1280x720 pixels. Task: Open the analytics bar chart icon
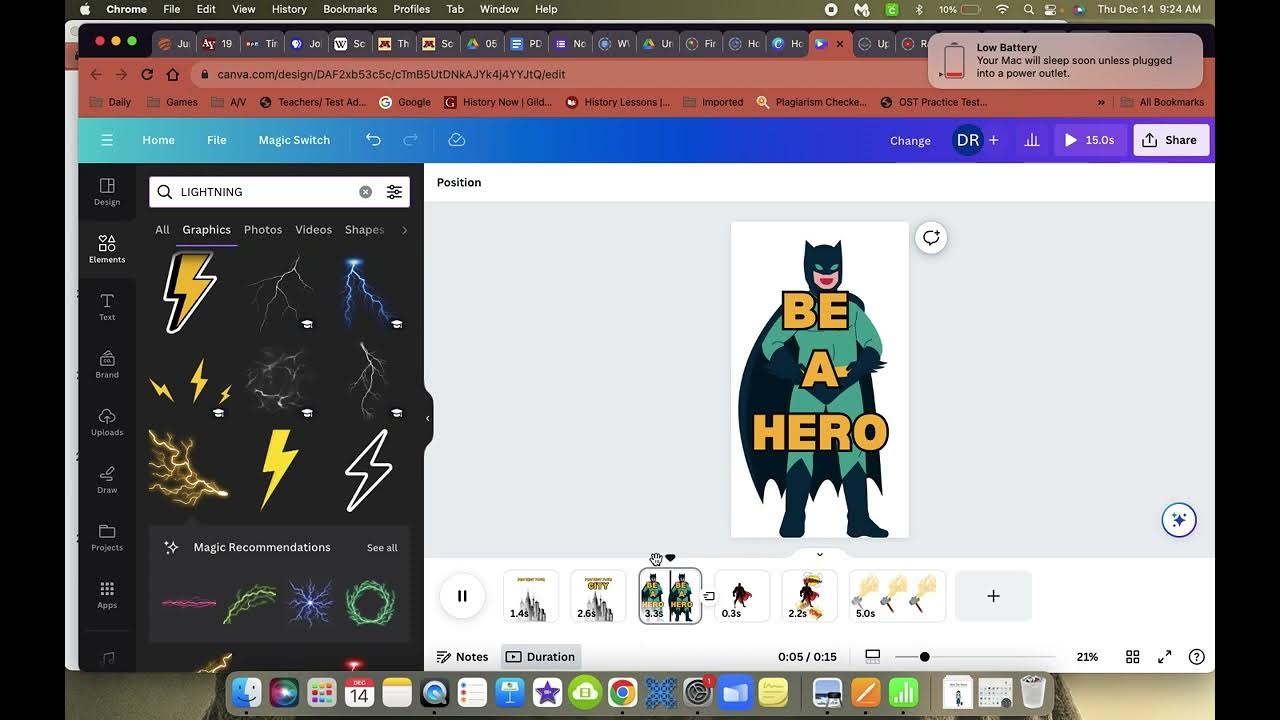pyautogui.click(x=1032, y=140)
